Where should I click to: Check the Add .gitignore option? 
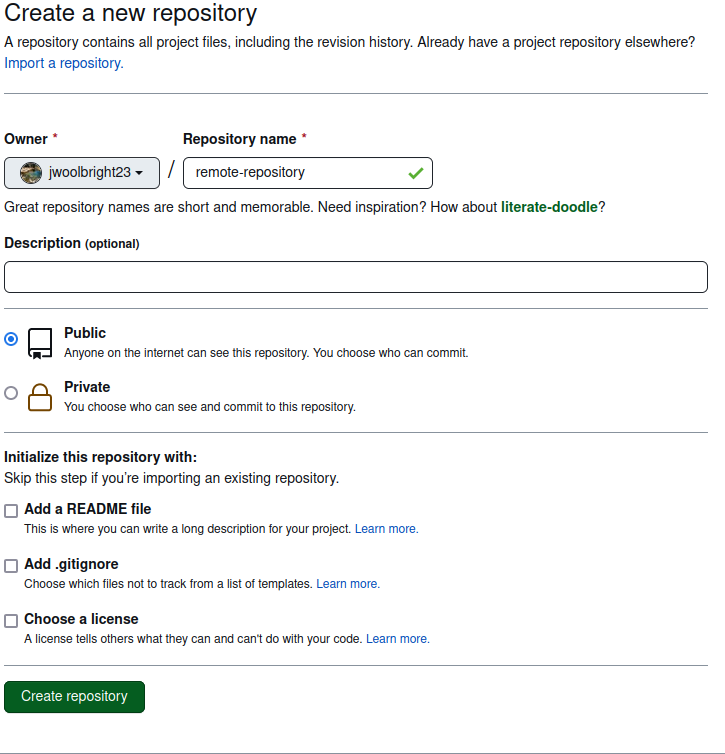11,566
